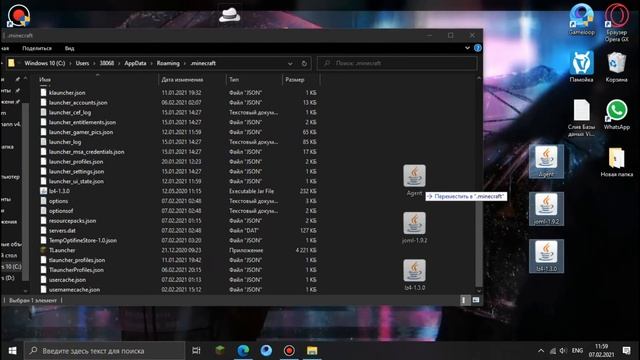Click the volume speaker tray icon

(563, 351)
